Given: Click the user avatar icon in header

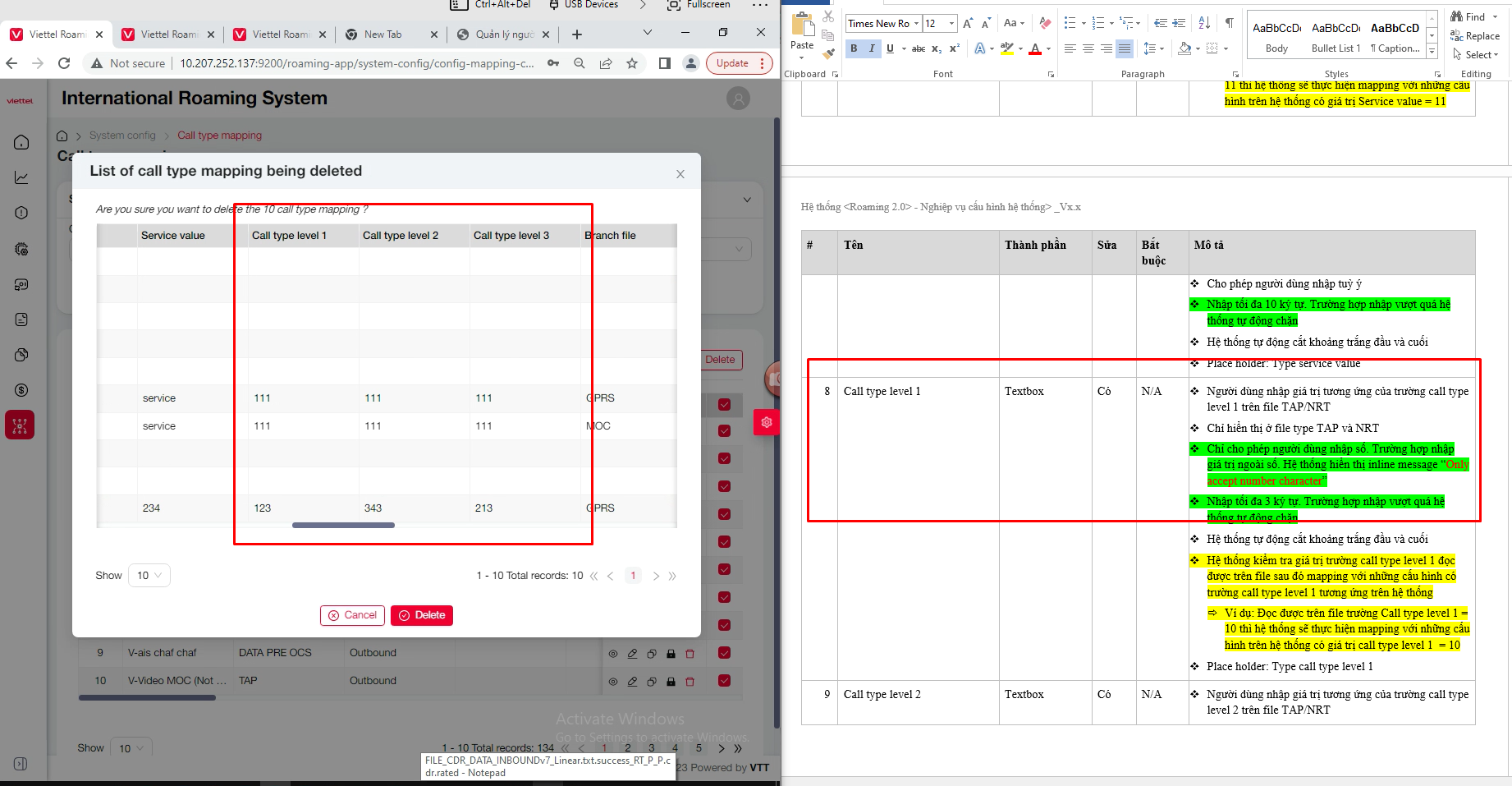Looking at the screenshot, I should [738, 99].
